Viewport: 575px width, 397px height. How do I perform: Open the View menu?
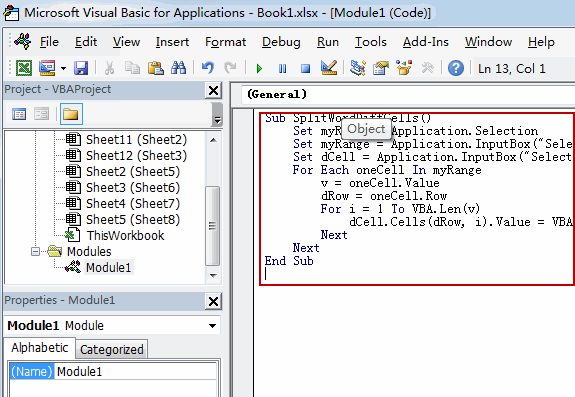126,42
